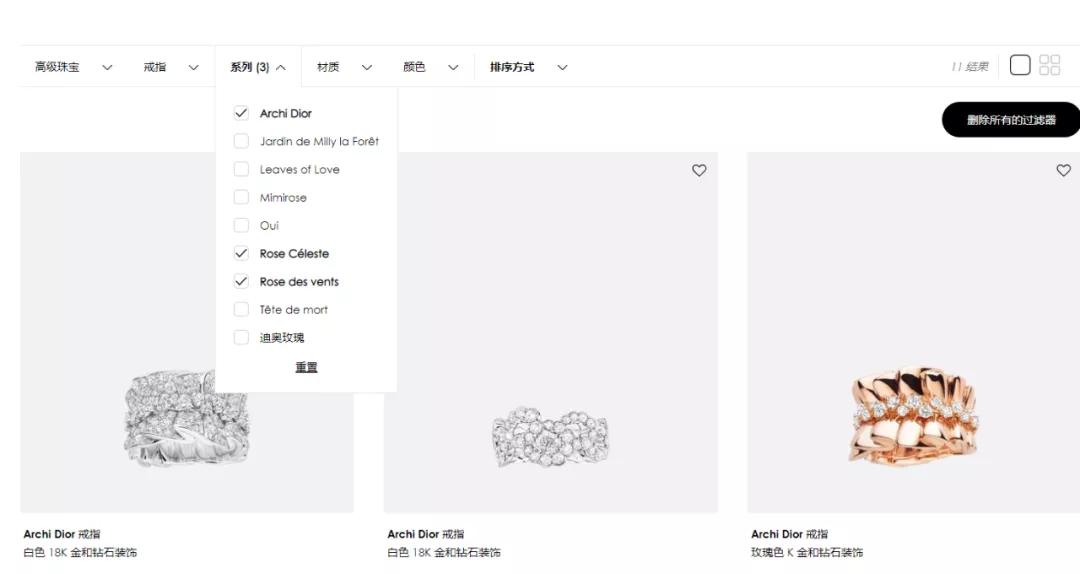Click 删除所有的过滤器 button
The image size is (1080, 574).
(1010, 120)
